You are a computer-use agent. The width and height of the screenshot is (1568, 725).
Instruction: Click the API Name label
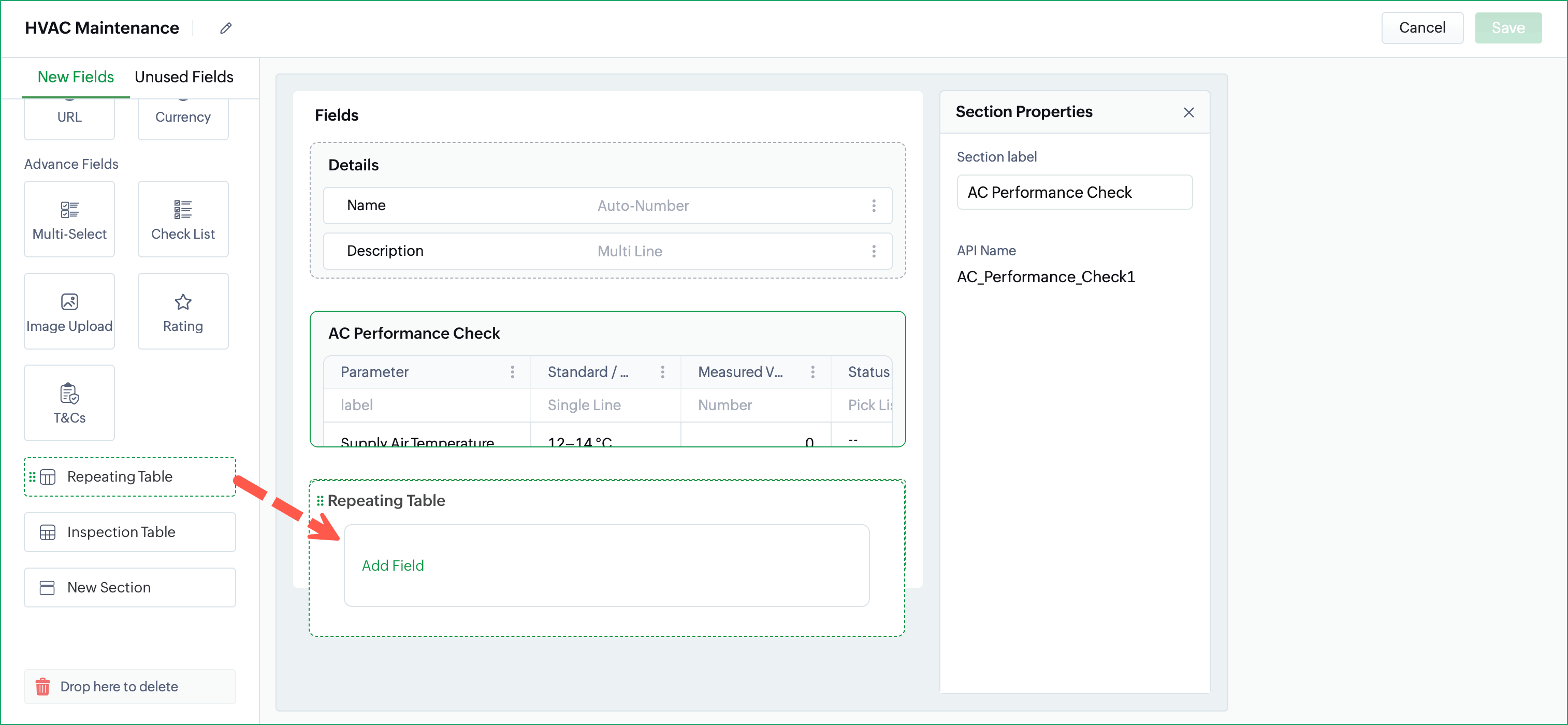coord(986,251)
